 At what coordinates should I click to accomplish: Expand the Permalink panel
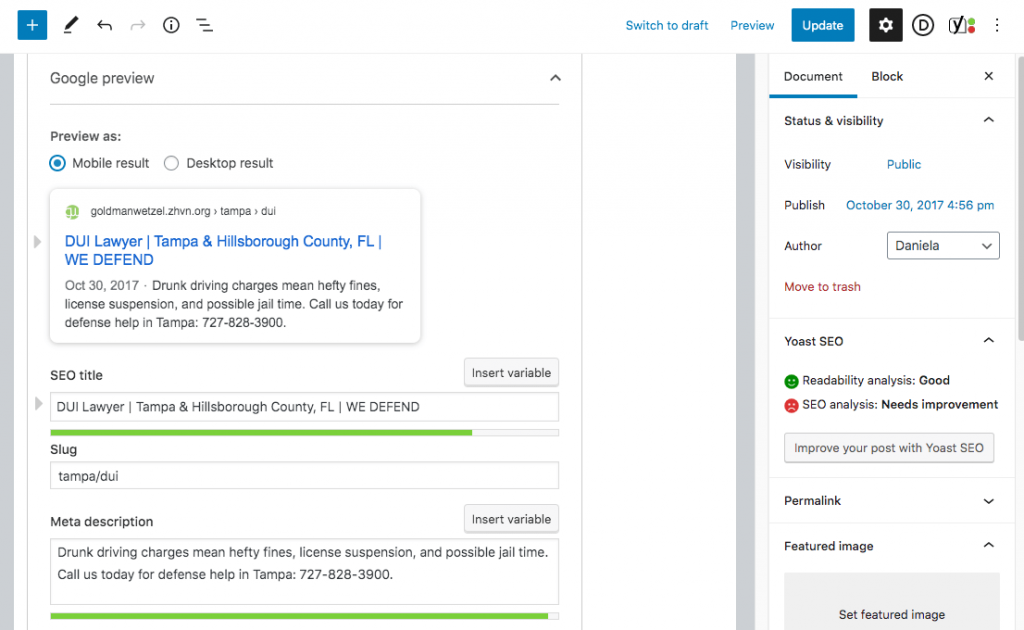coord(989,501)
